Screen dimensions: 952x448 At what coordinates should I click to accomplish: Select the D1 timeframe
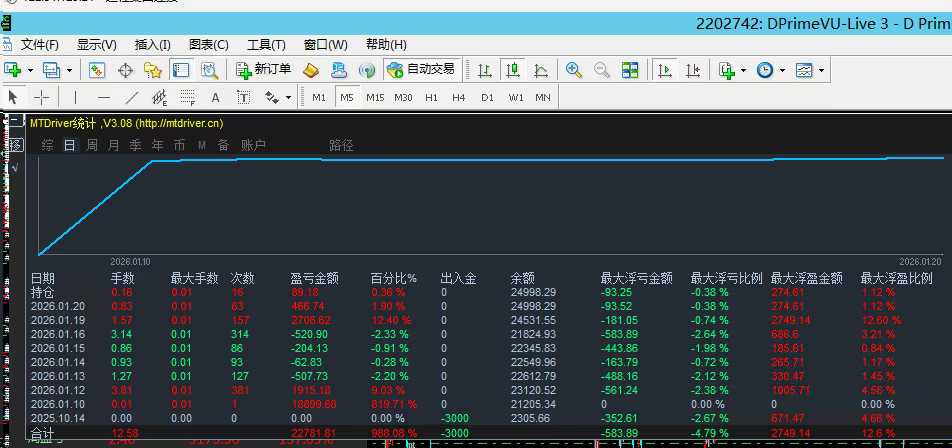coord(487,97)
